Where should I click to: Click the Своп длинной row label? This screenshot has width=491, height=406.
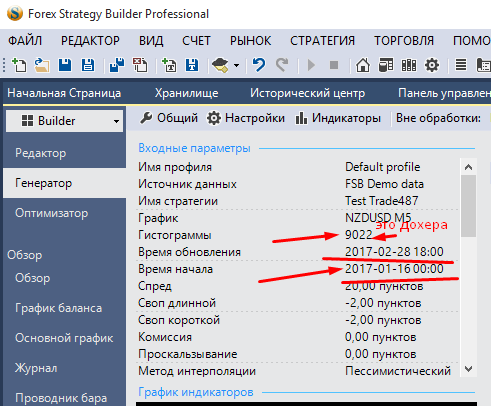pos(177,303)
